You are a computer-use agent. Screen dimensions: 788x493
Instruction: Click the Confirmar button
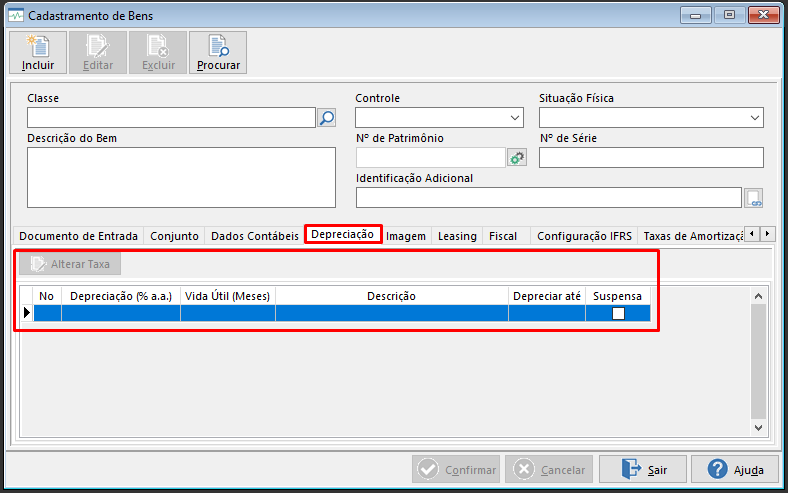pyautogui.click(x=456, y=469)
